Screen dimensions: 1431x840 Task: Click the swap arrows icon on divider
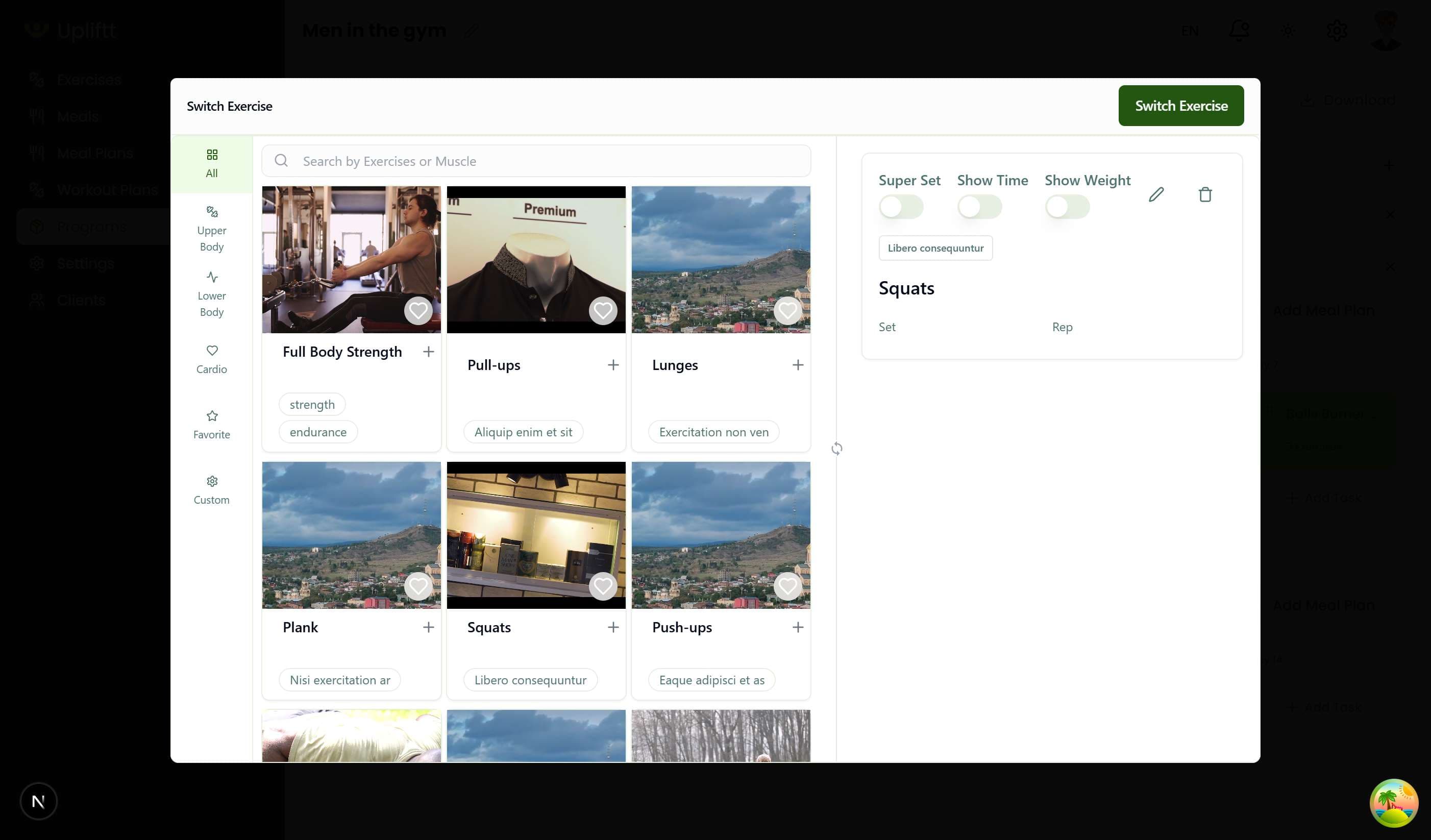click(x=836, y=449)
